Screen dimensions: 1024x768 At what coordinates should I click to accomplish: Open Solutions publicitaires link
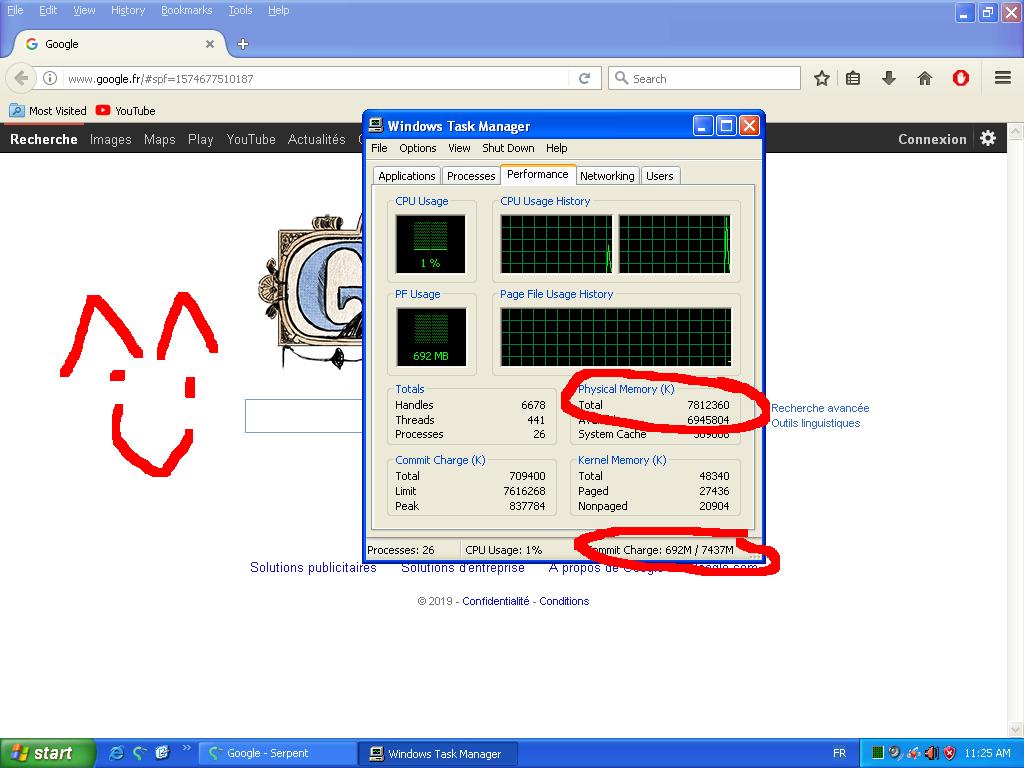tap(313, 567)
